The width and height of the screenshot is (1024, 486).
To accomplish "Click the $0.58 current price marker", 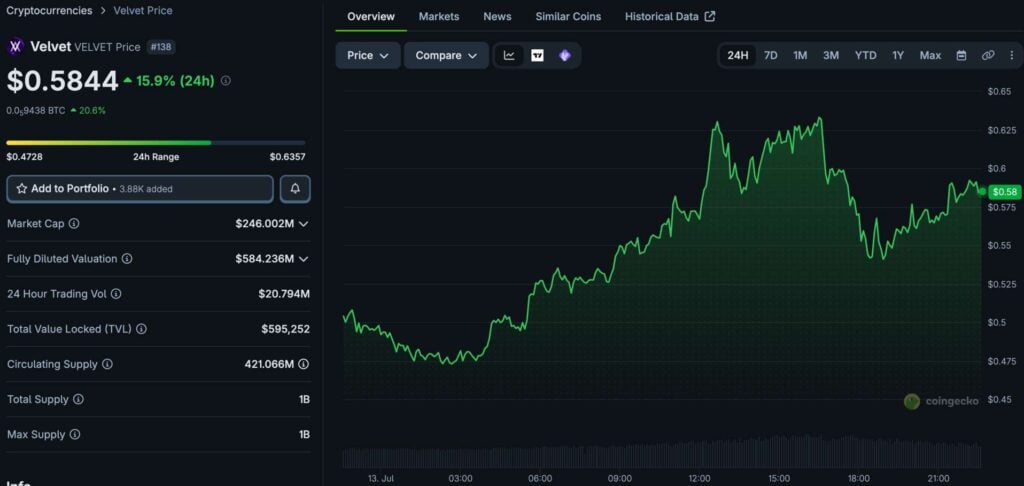I will click(x=1005, y=191).
